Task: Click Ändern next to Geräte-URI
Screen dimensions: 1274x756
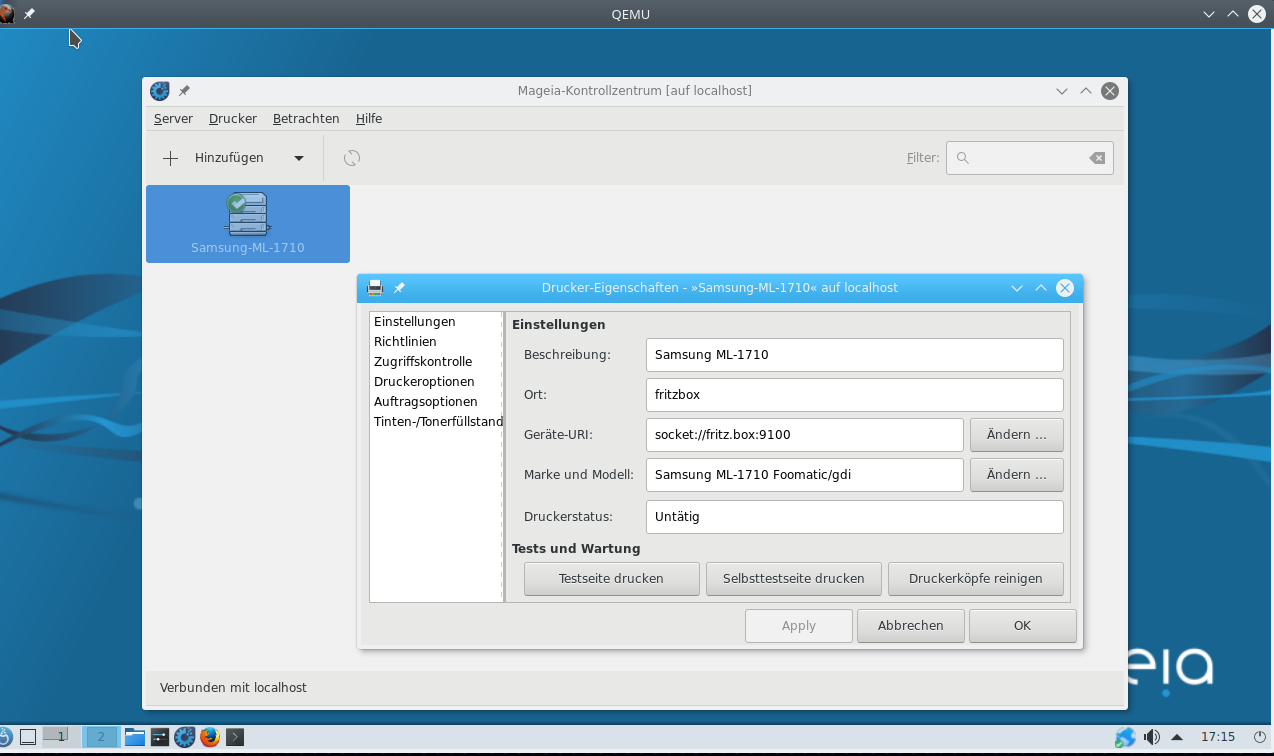Action: (x=1017, y=435)
